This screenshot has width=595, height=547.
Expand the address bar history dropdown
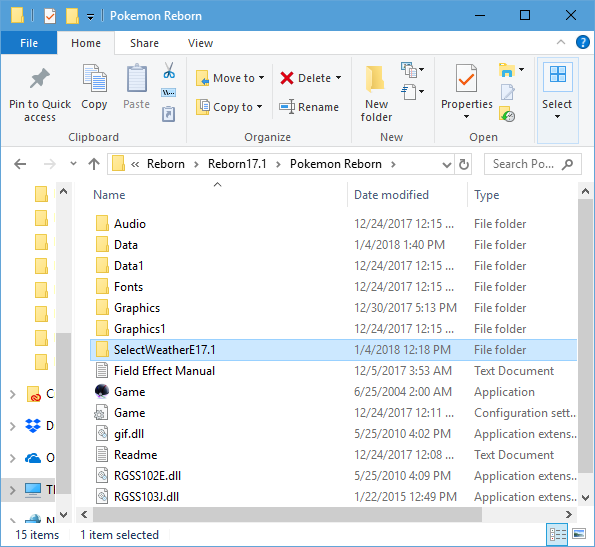click(x=447, y=164)
